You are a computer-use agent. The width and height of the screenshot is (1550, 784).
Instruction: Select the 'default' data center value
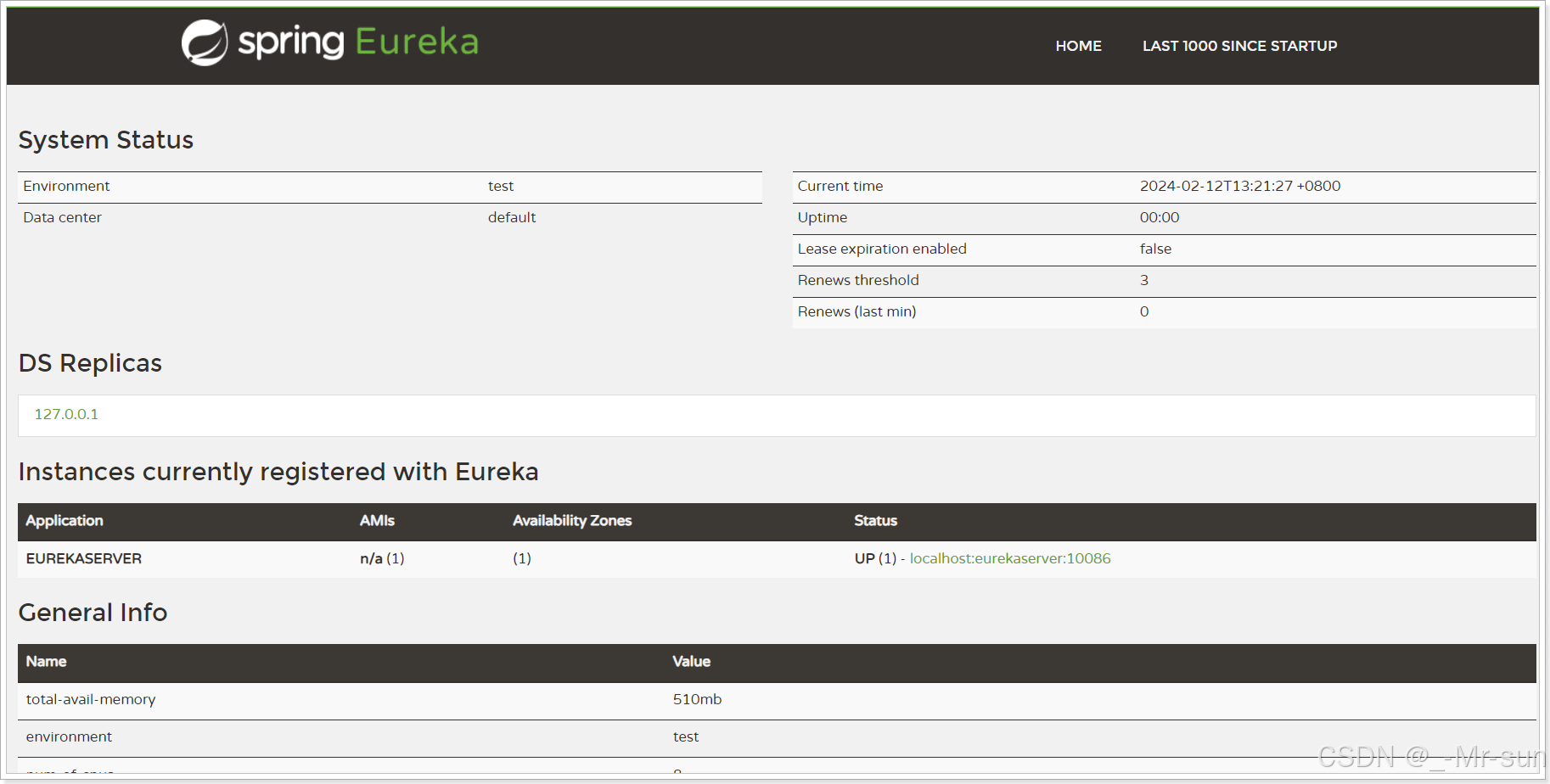(512, 217)
